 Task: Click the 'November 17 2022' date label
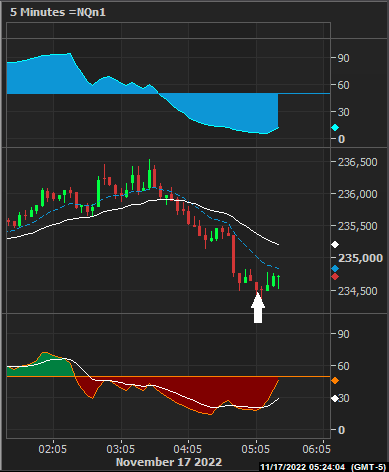pyautogui.click(x=169, y=462)
